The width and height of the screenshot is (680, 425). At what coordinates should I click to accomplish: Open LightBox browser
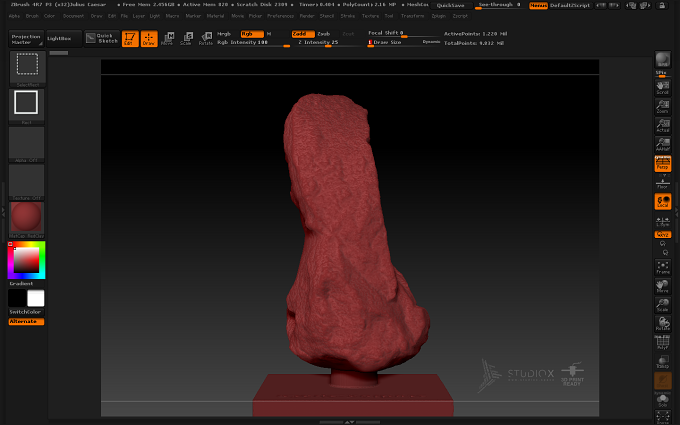(64, 39)
